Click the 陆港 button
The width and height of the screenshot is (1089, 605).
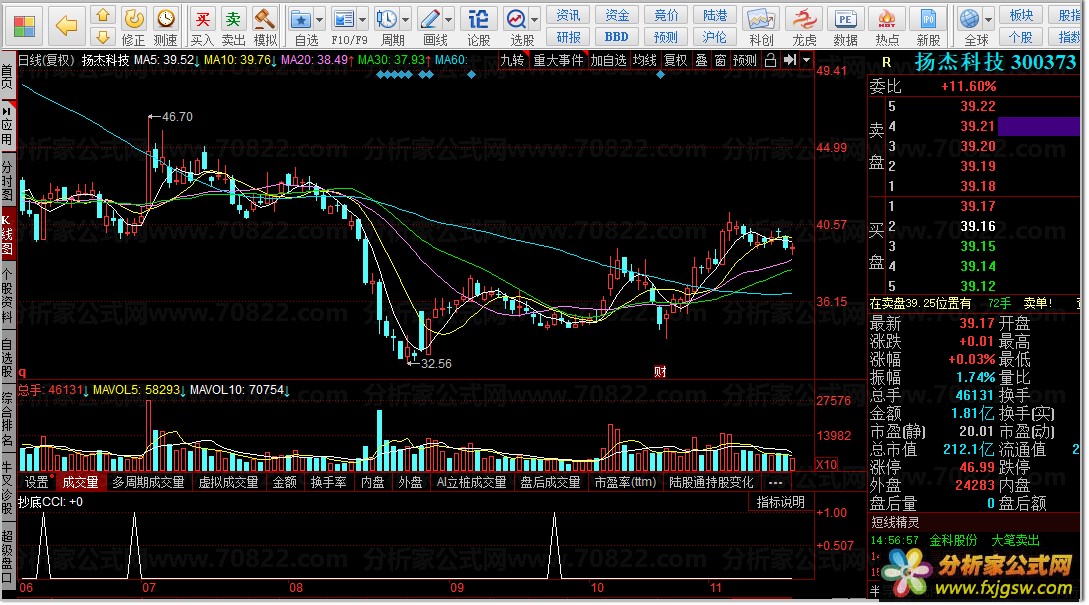pyautogui.click(x=715, y=15)
